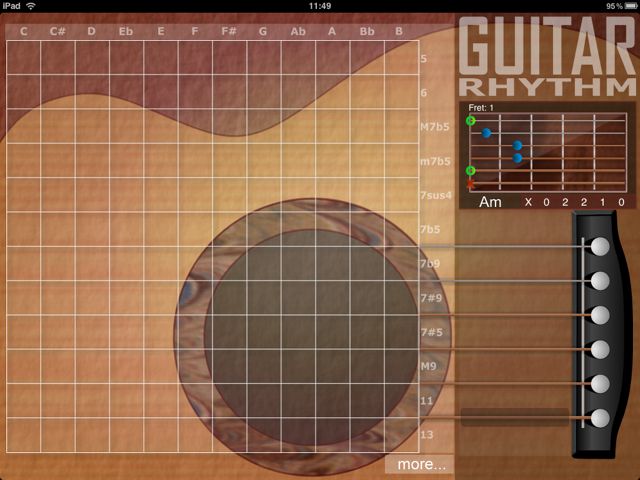The width and height of the screenshot is (640, 480).
Task: Click the "1" in the fingering numbers
Action: [602, 202]
